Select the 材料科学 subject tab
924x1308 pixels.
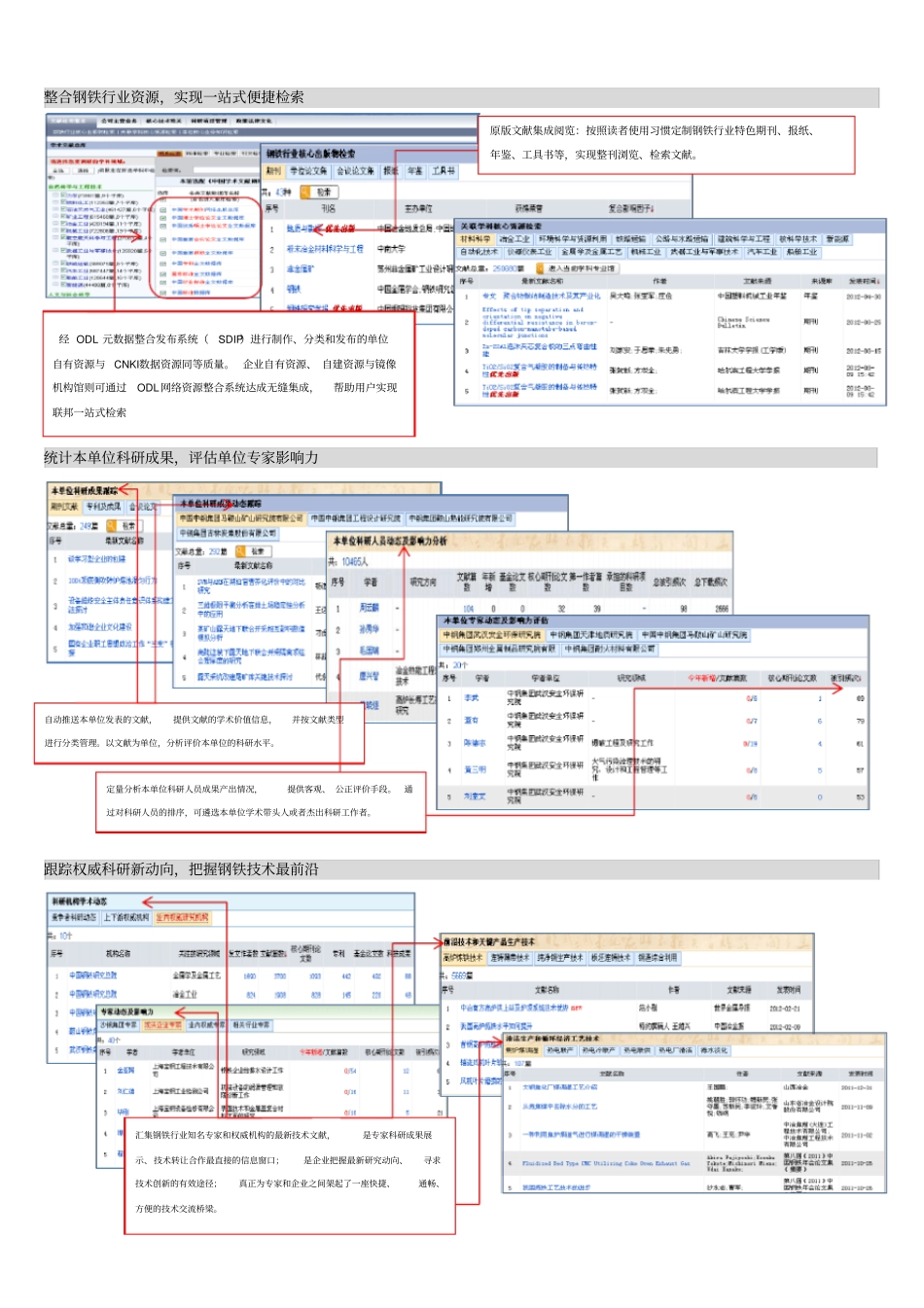(x=476, y=239)
